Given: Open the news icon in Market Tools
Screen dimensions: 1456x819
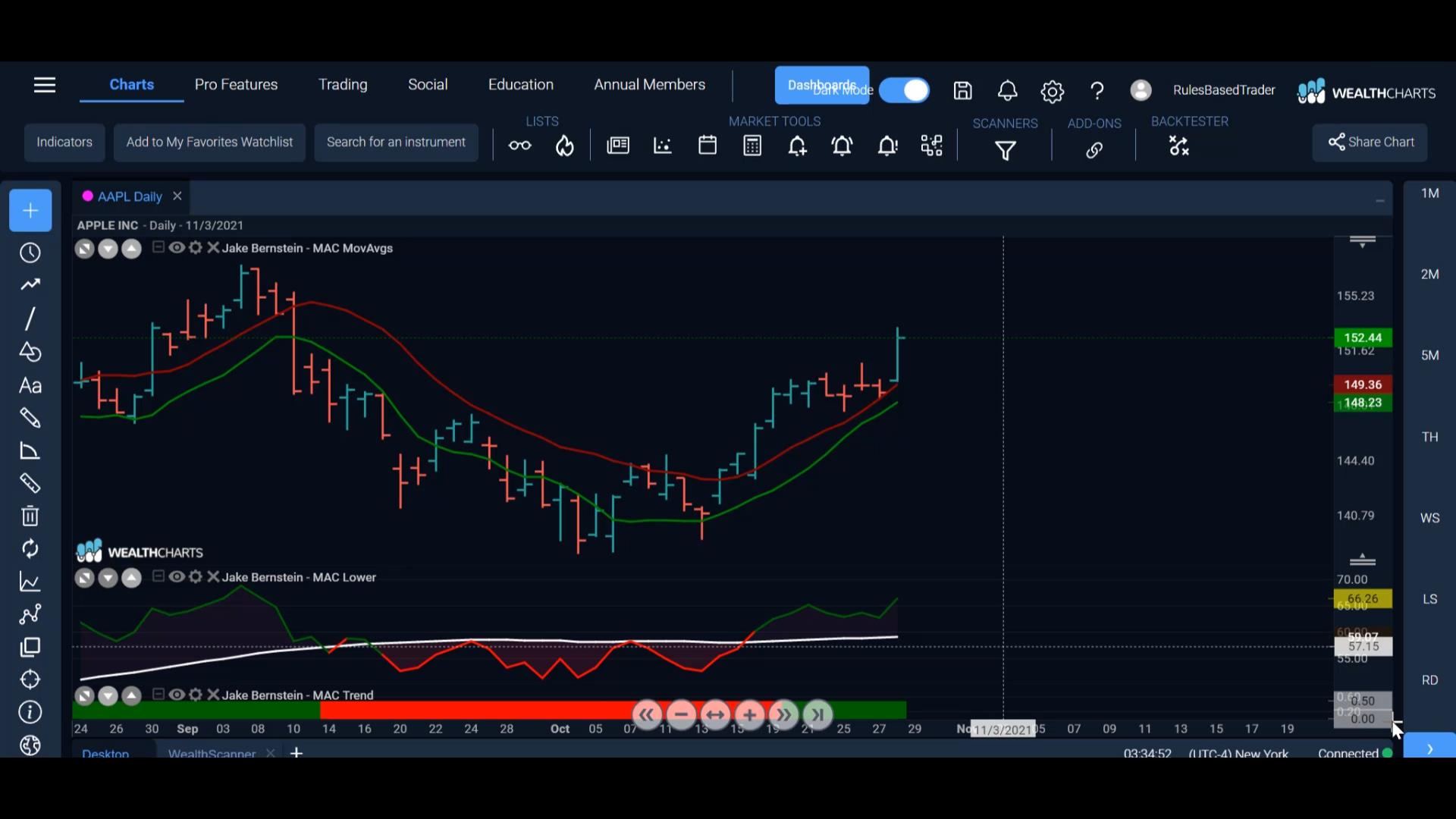Looking at the screenshot, I should [x=618, y=146].
